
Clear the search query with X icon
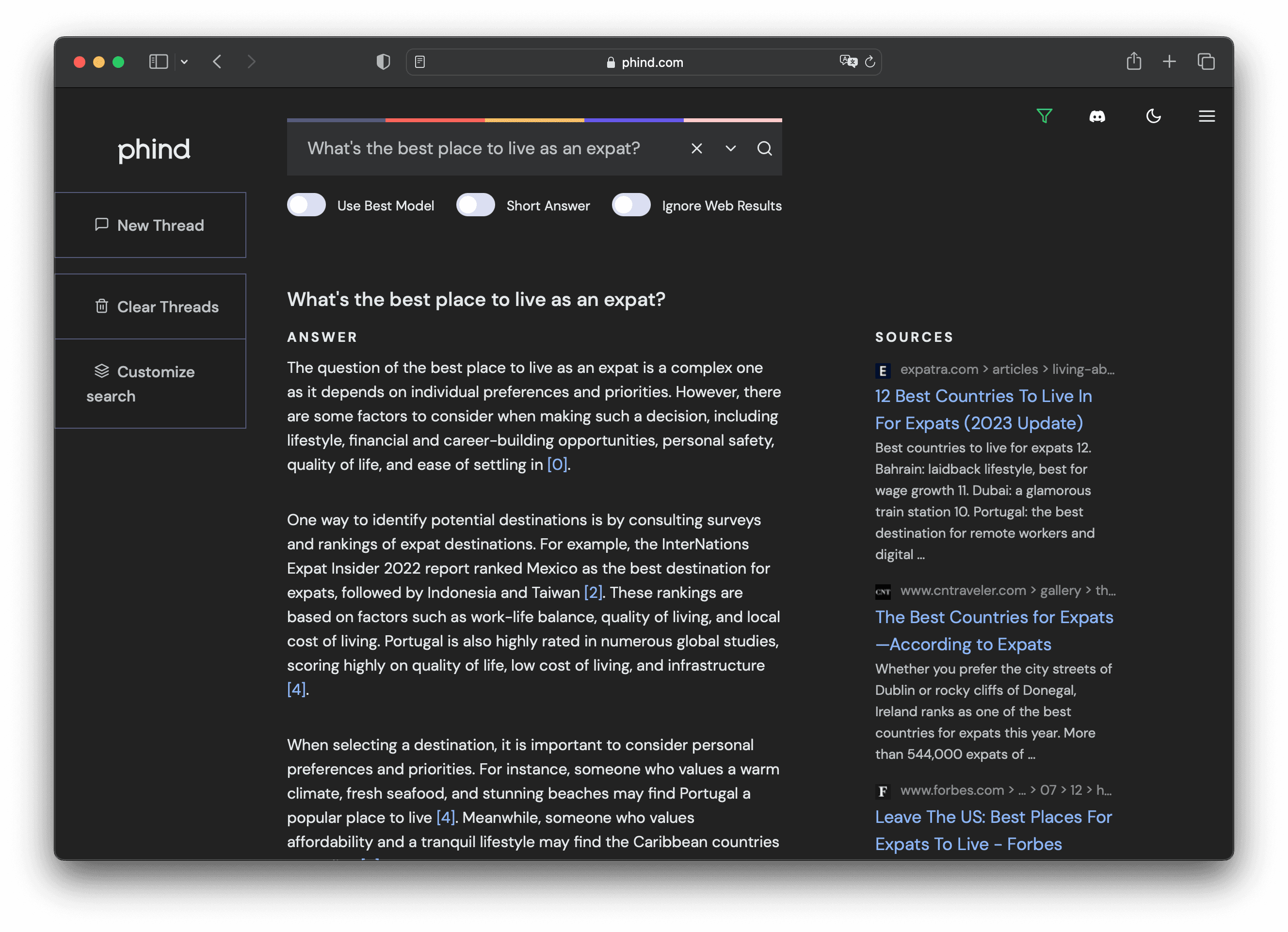click(x=697, y=148)
